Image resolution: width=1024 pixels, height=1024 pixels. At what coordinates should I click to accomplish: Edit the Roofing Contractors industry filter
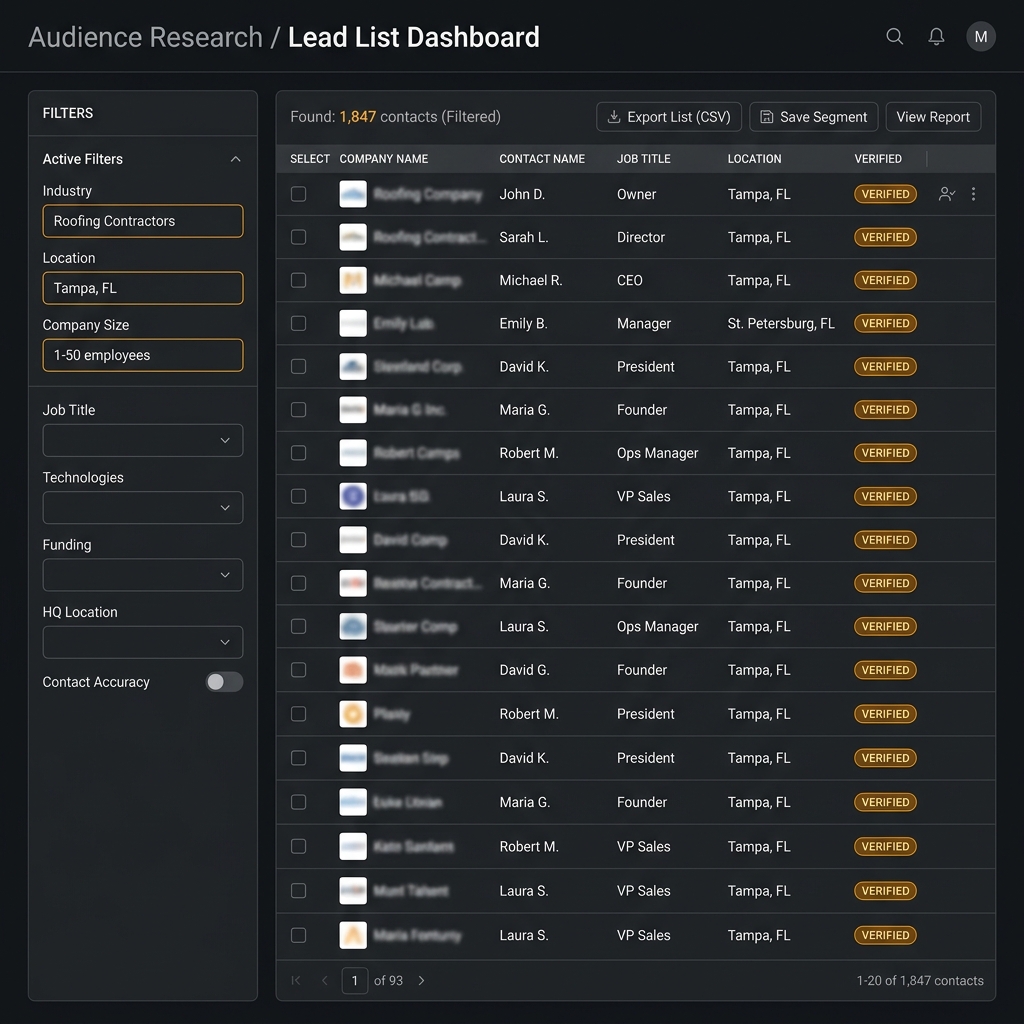click(x=143, y=221)
